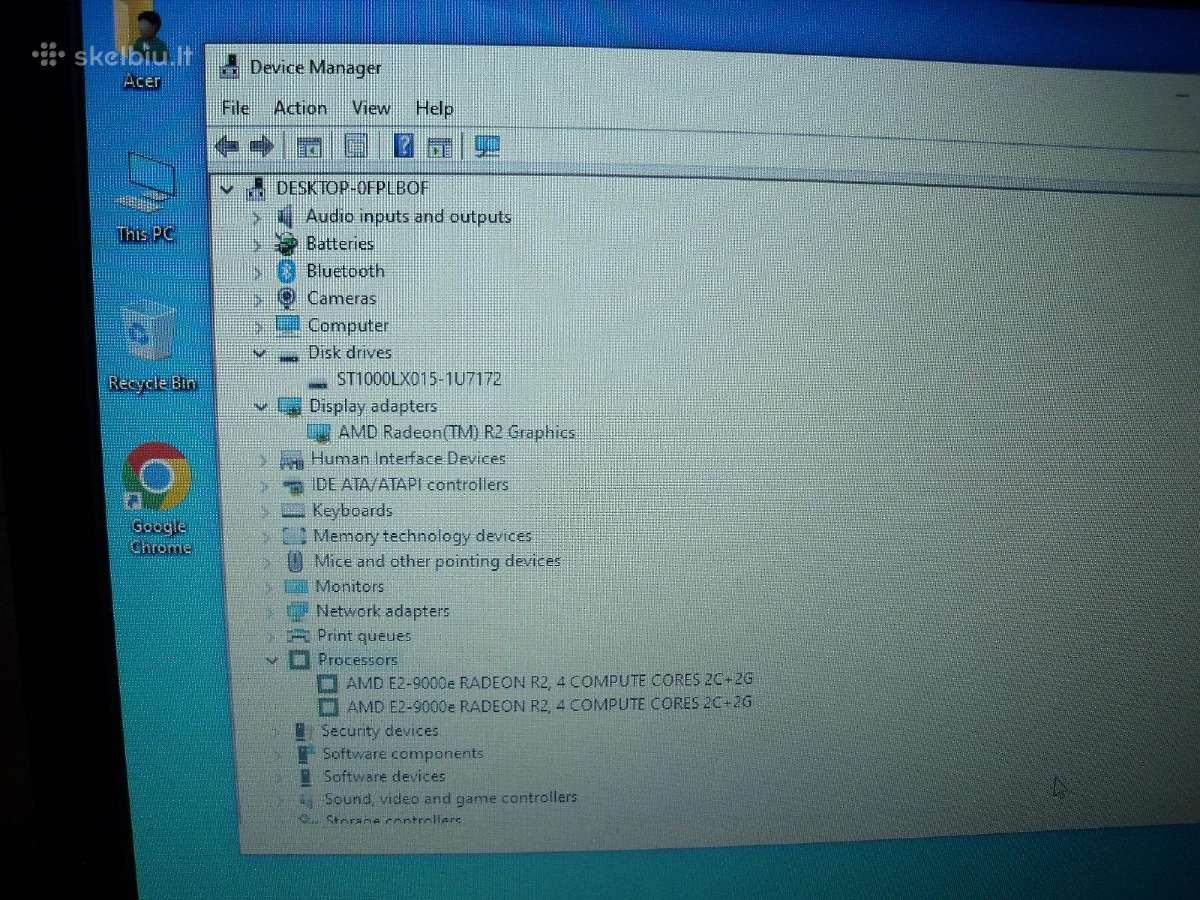Click the blue Help question-mark toolbar icon

(403, 146)
